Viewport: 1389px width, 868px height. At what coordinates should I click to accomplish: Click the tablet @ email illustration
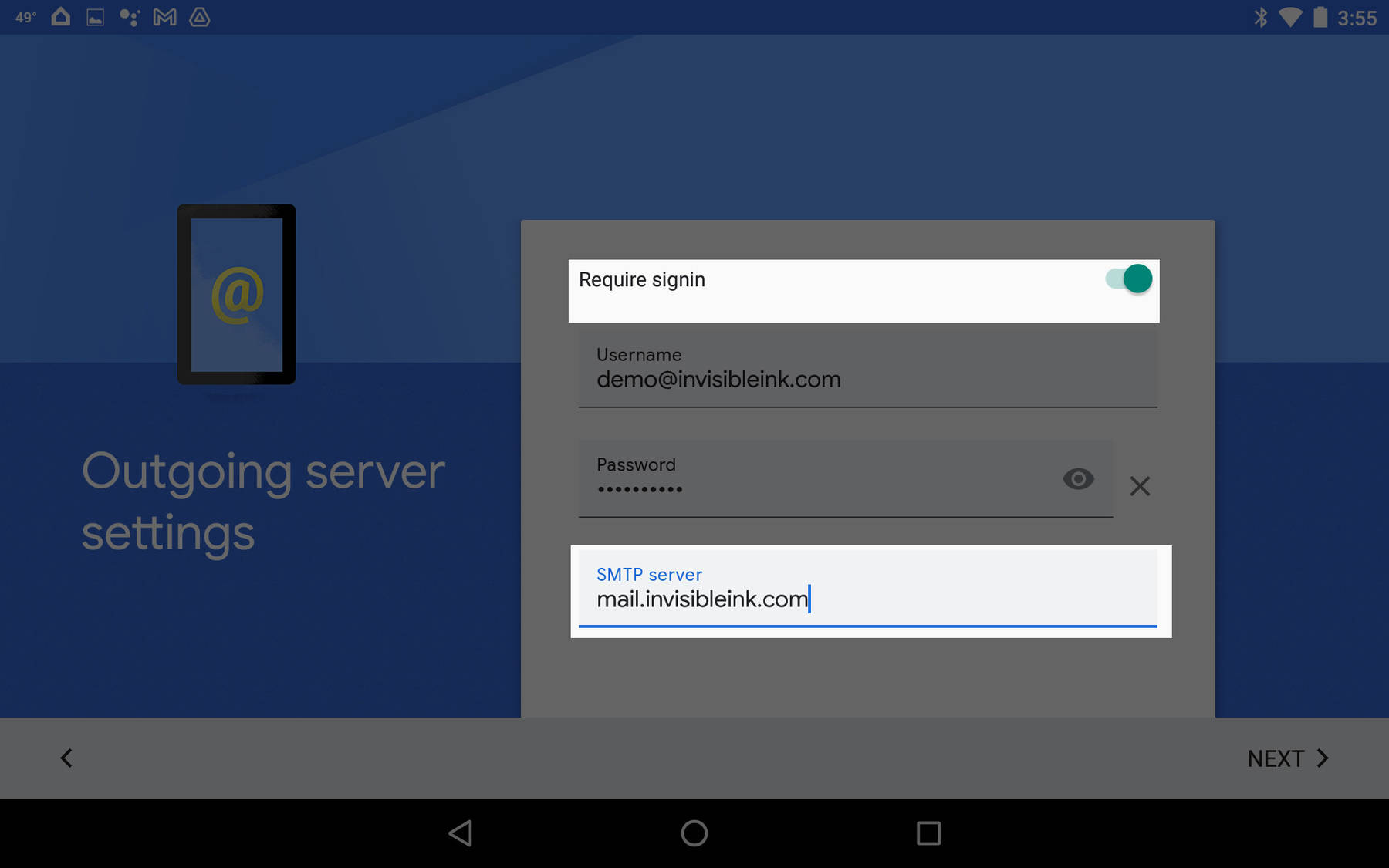click(236, 294)
